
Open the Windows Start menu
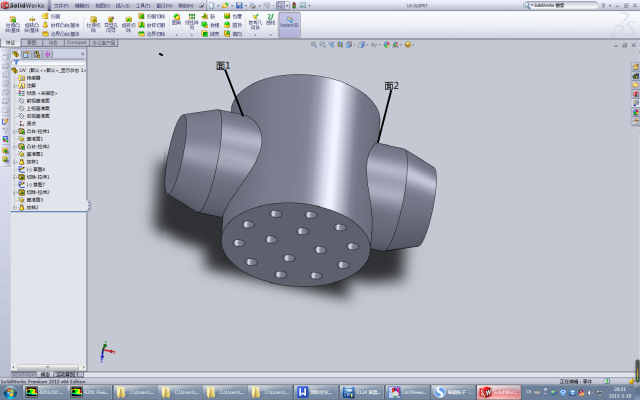point(10,392)
